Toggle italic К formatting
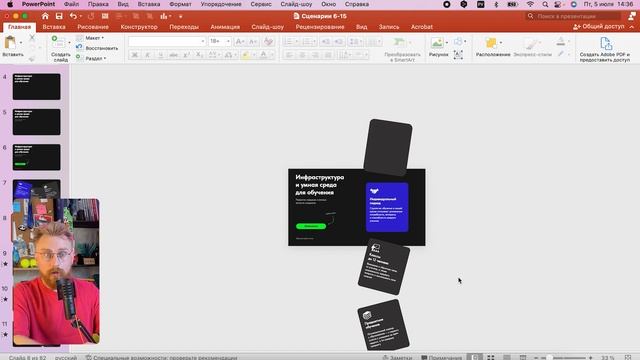Image resolution: width=640 pixels, height=360 pixels. [x=147, y=55]
